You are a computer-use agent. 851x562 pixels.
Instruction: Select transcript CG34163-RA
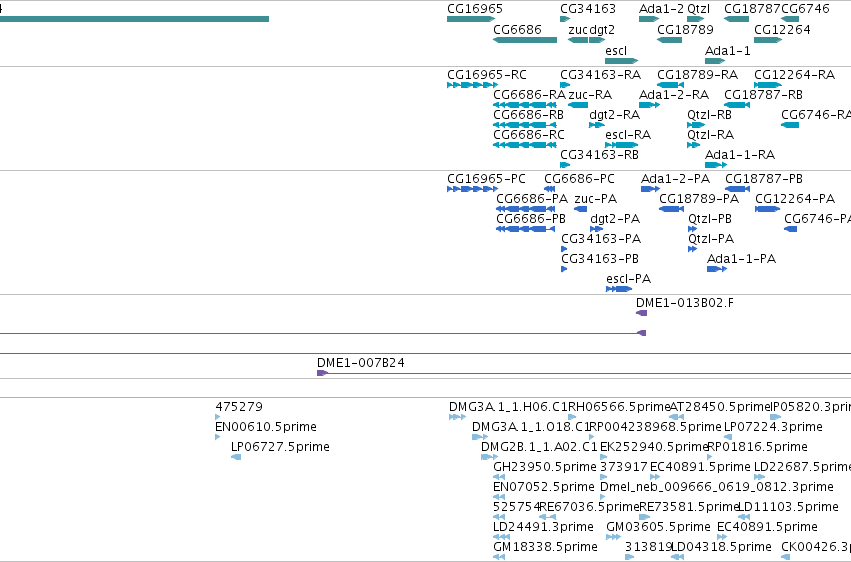[600, 74]
